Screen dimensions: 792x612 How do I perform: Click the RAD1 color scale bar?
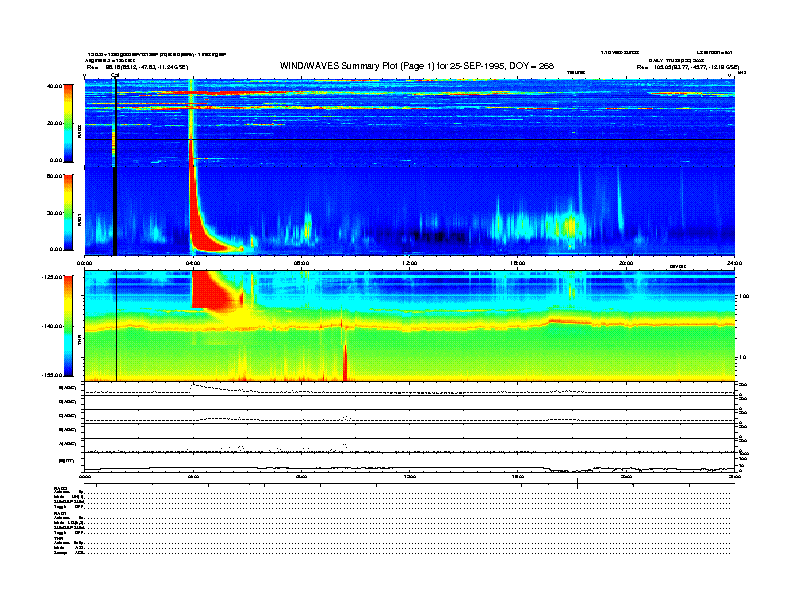[68, 212]
